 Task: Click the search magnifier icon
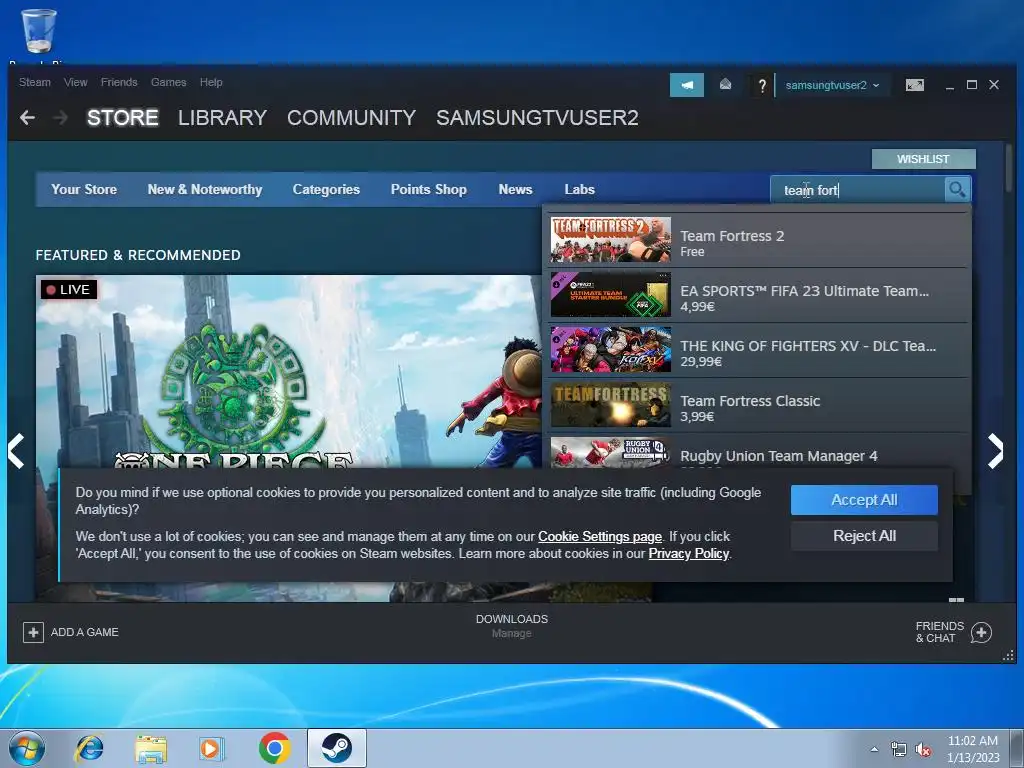point(957,189)
